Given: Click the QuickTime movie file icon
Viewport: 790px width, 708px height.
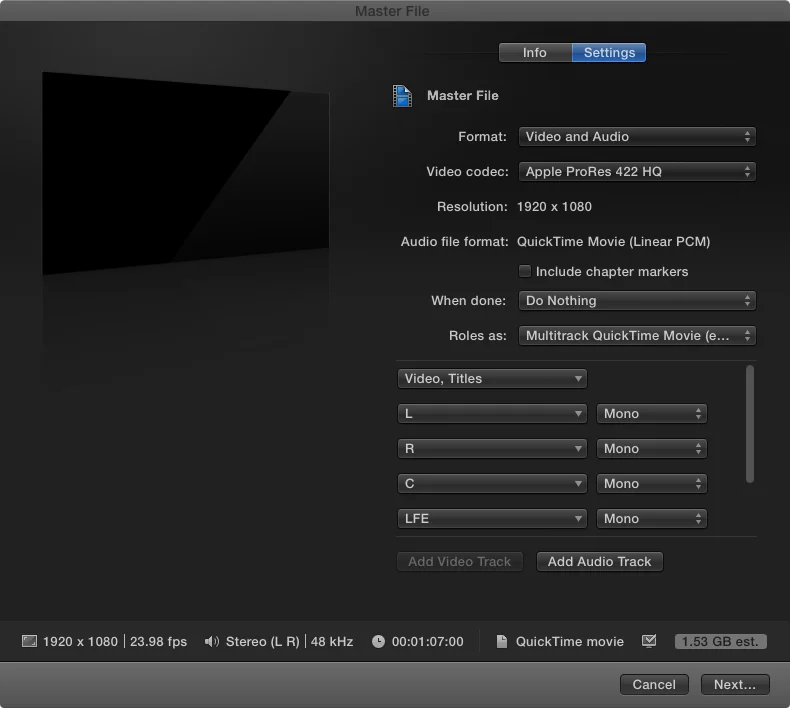Looking at the screenshot, I should pos(502,641).
